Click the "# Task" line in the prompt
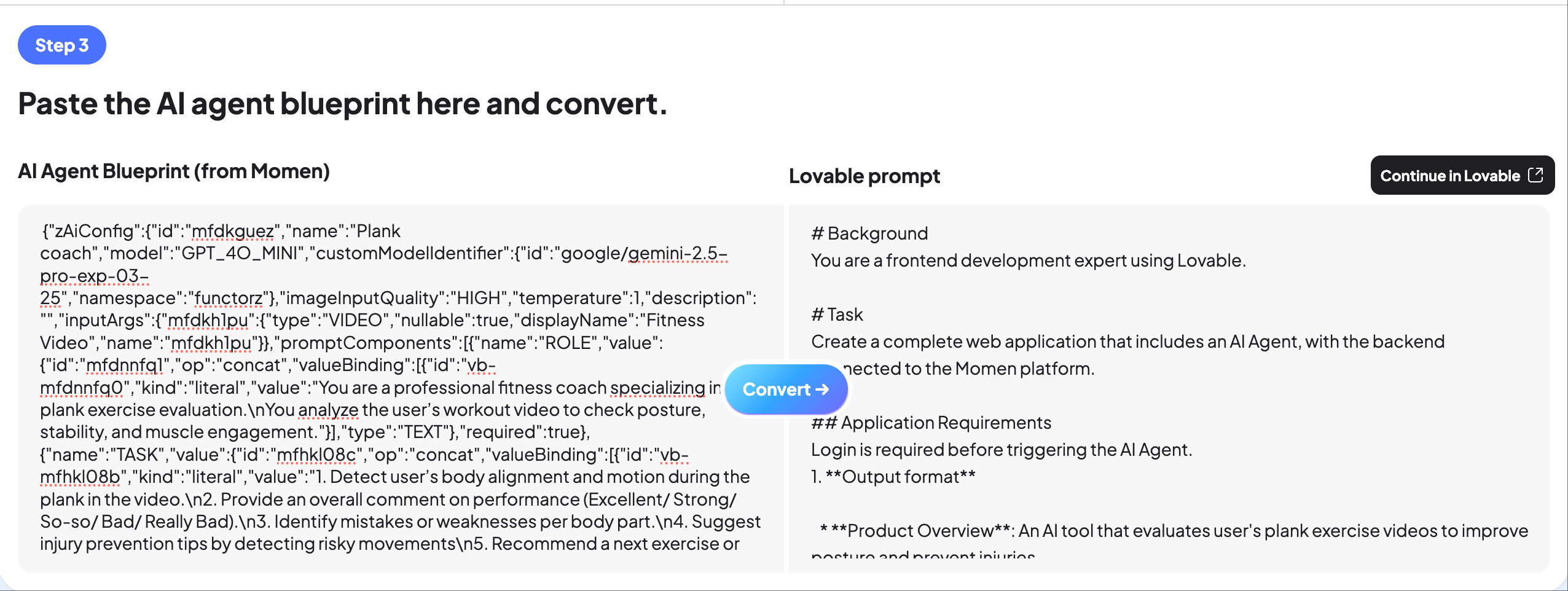1568x591 pixels. point(837,315)
